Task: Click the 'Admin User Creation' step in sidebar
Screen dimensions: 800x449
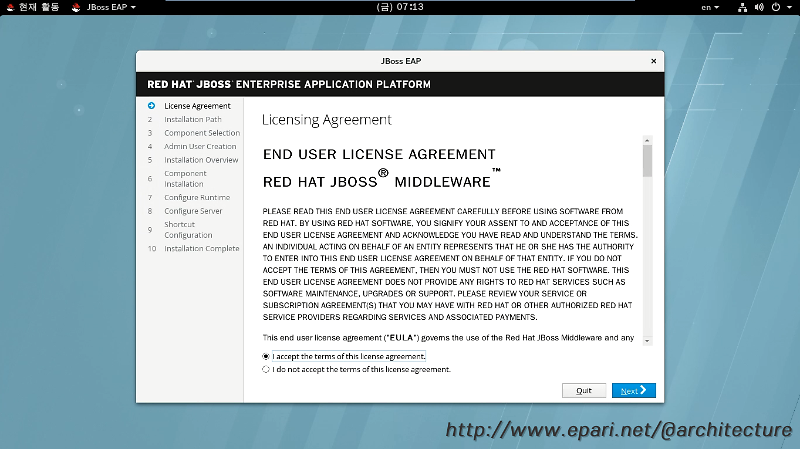Action: click(x=200, y=146)
